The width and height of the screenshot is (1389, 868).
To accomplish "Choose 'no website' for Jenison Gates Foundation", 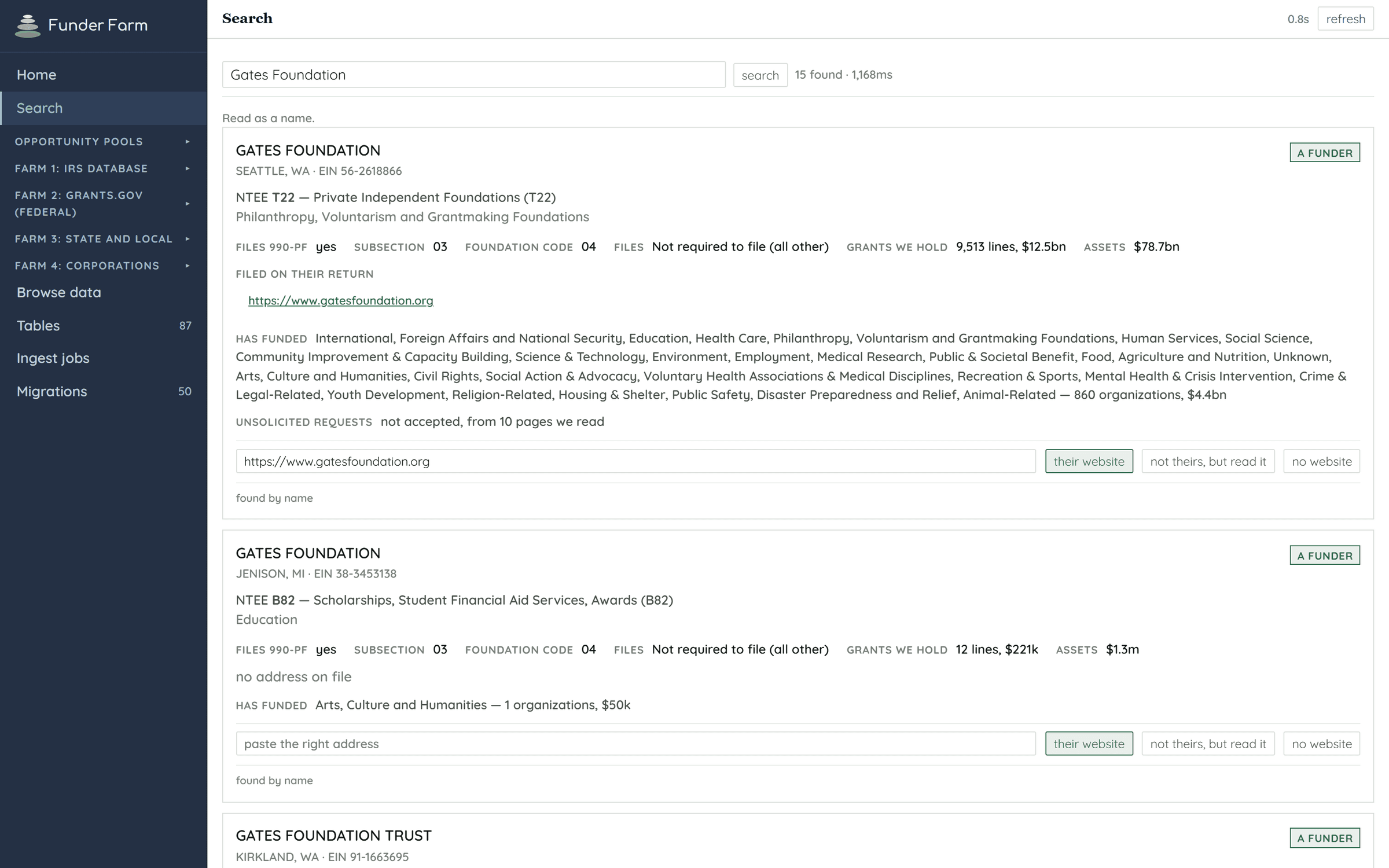I will [x=1322, y=744].
